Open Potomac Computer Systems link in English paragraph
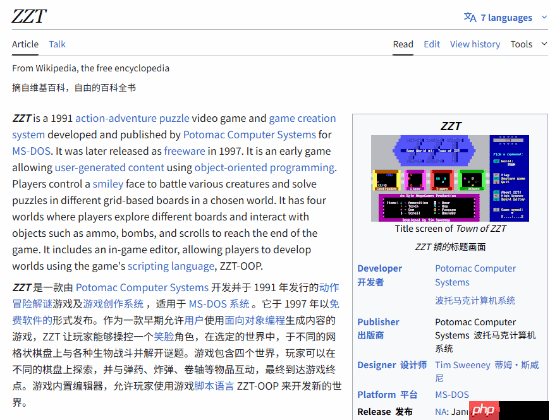This screenshot has width=550, height=420. (249, 135)
